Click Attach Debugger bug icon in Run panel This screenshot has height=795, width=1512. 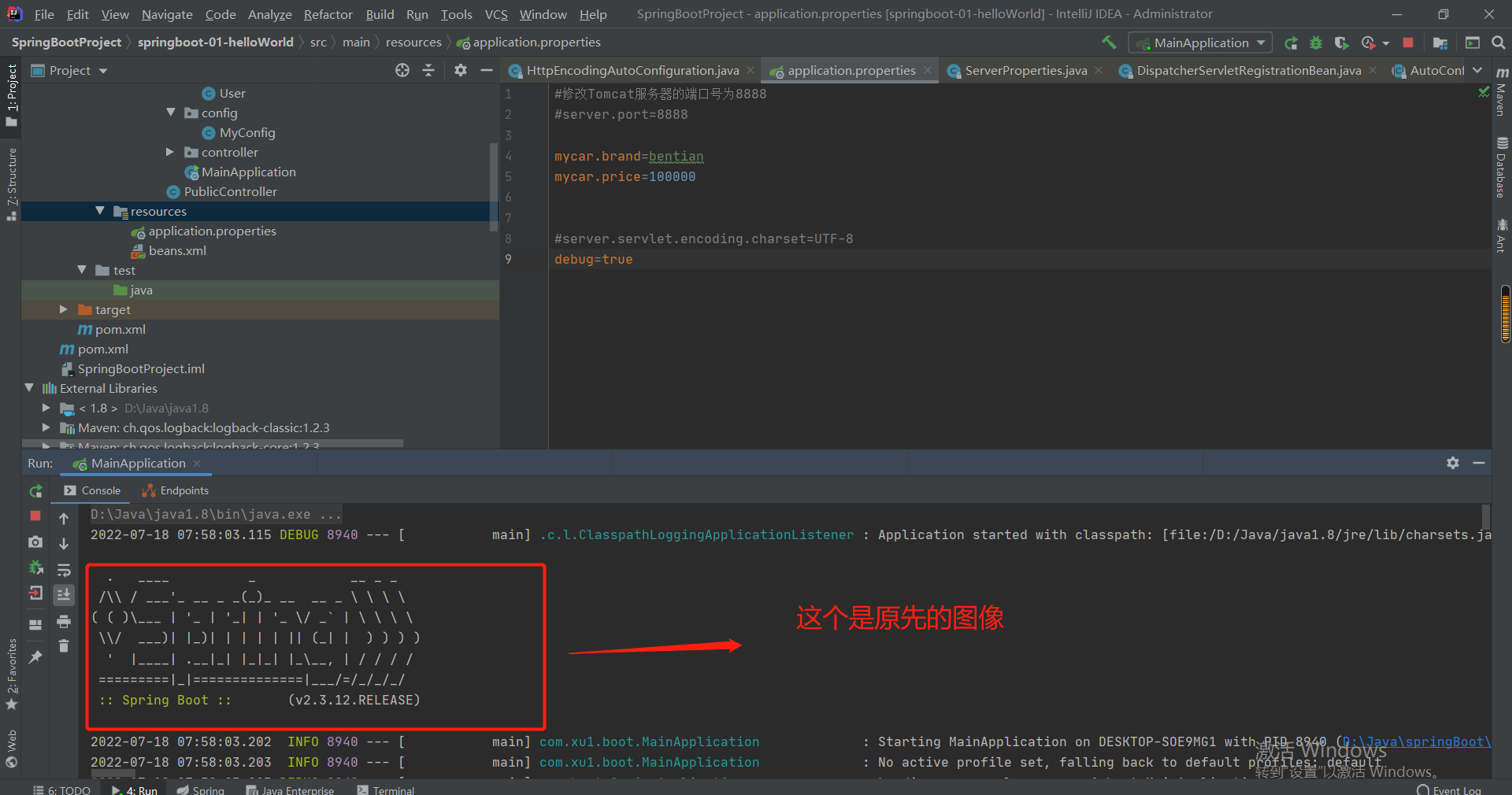35,567
